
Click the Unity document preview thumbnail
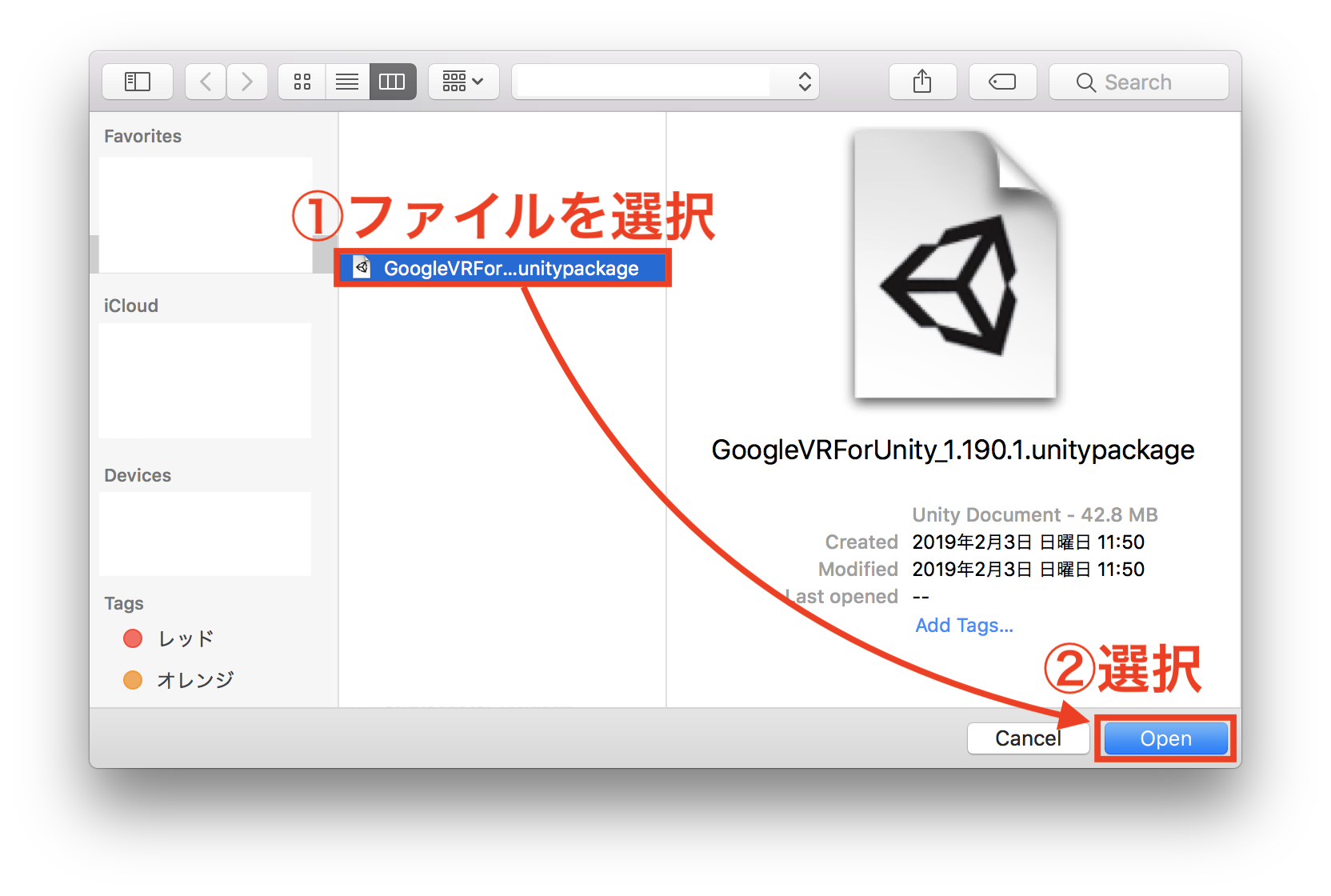(x=955, y=266)
